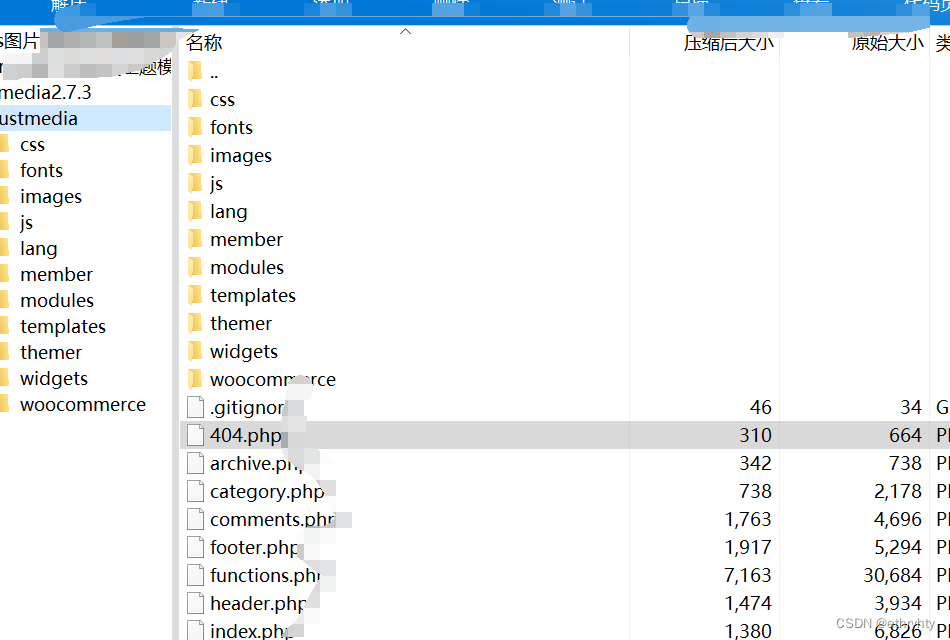Select themer in the left sidebar
Viewport: 950px width, 640px height.
pos(50,352)
